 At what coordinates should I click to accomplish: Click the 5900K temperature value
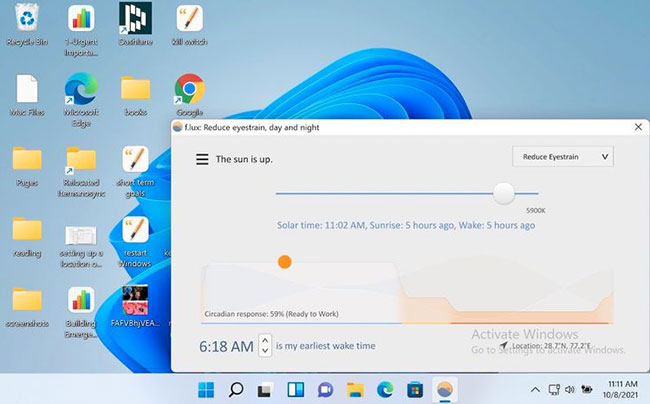pyautogui.click(x=536, y=210)
